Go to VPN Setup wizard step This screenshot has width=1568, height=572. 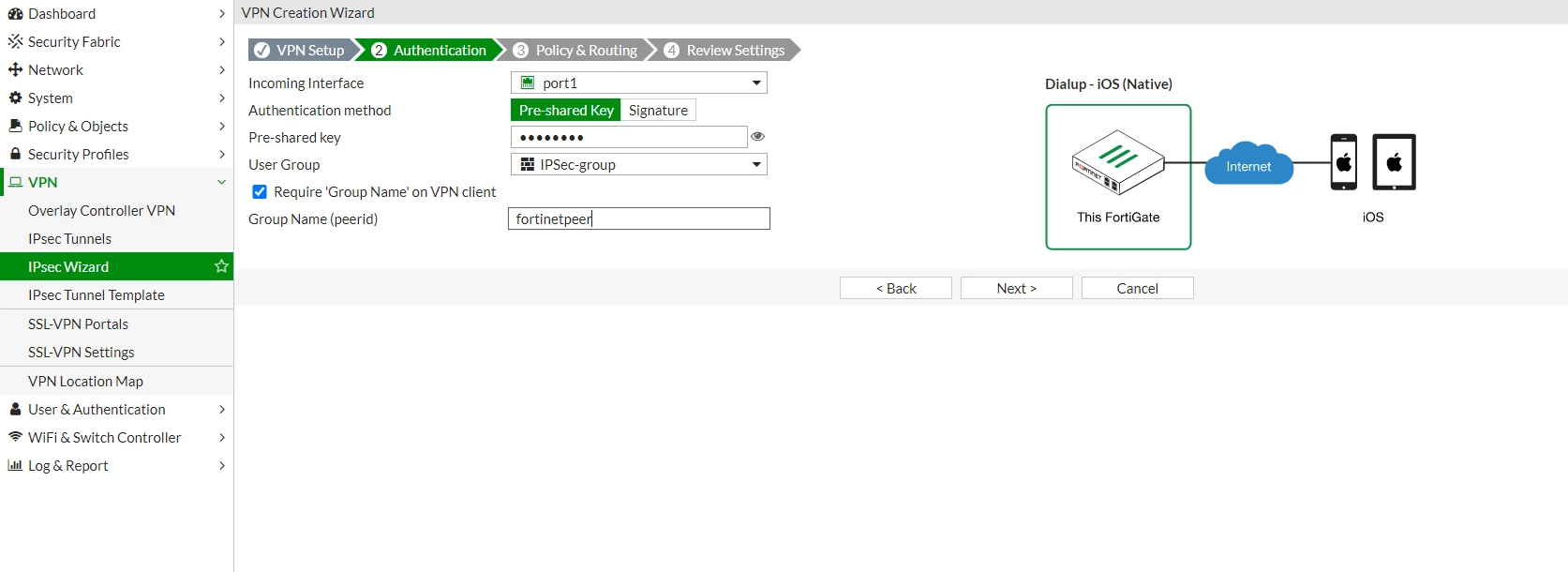(300, 50)
